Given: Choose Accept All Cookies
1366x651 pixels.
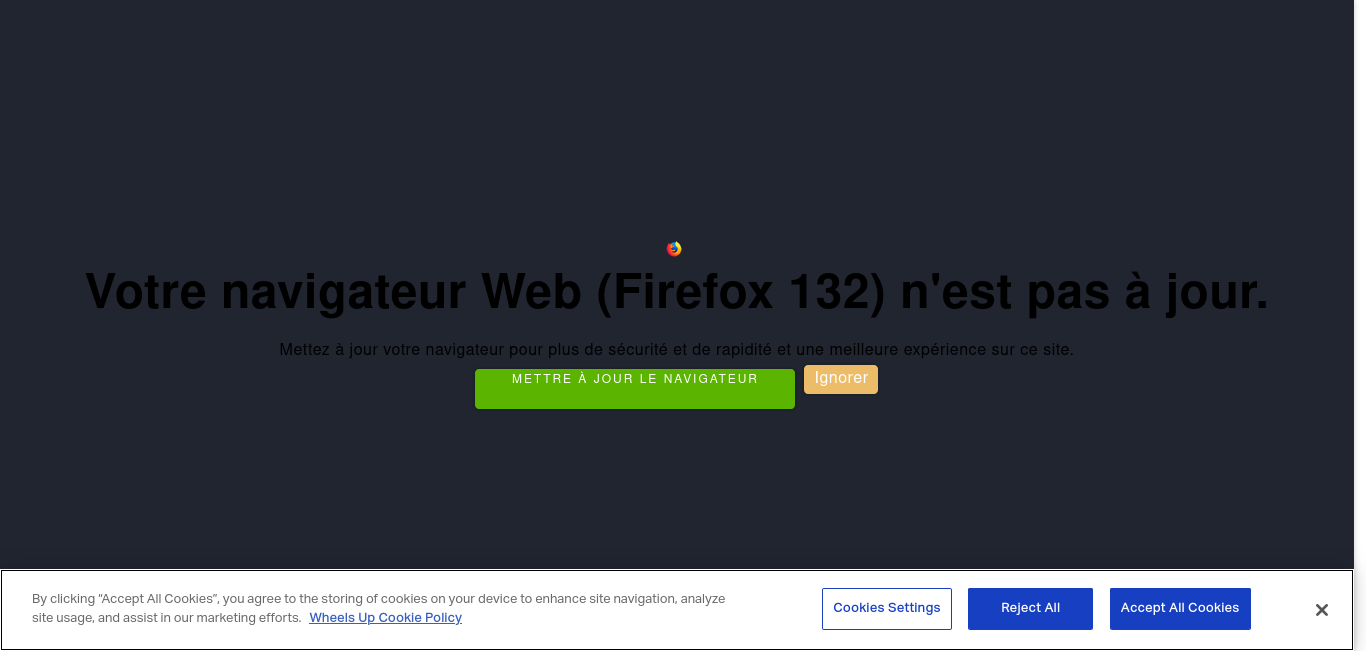Looking at the screenshot, I should tap(1180, 609).
